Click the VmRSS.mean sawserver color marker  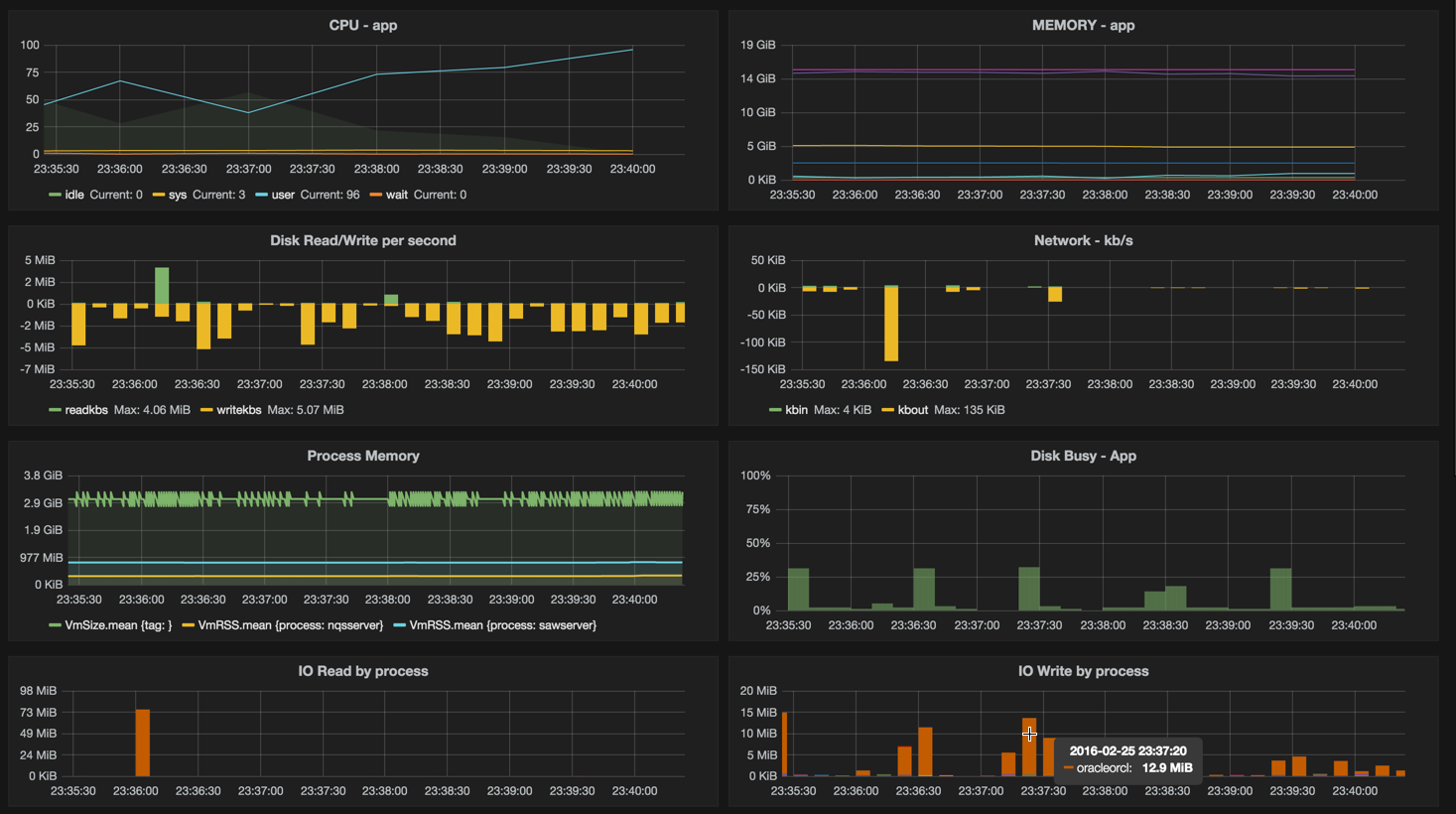tap(397, 625)
